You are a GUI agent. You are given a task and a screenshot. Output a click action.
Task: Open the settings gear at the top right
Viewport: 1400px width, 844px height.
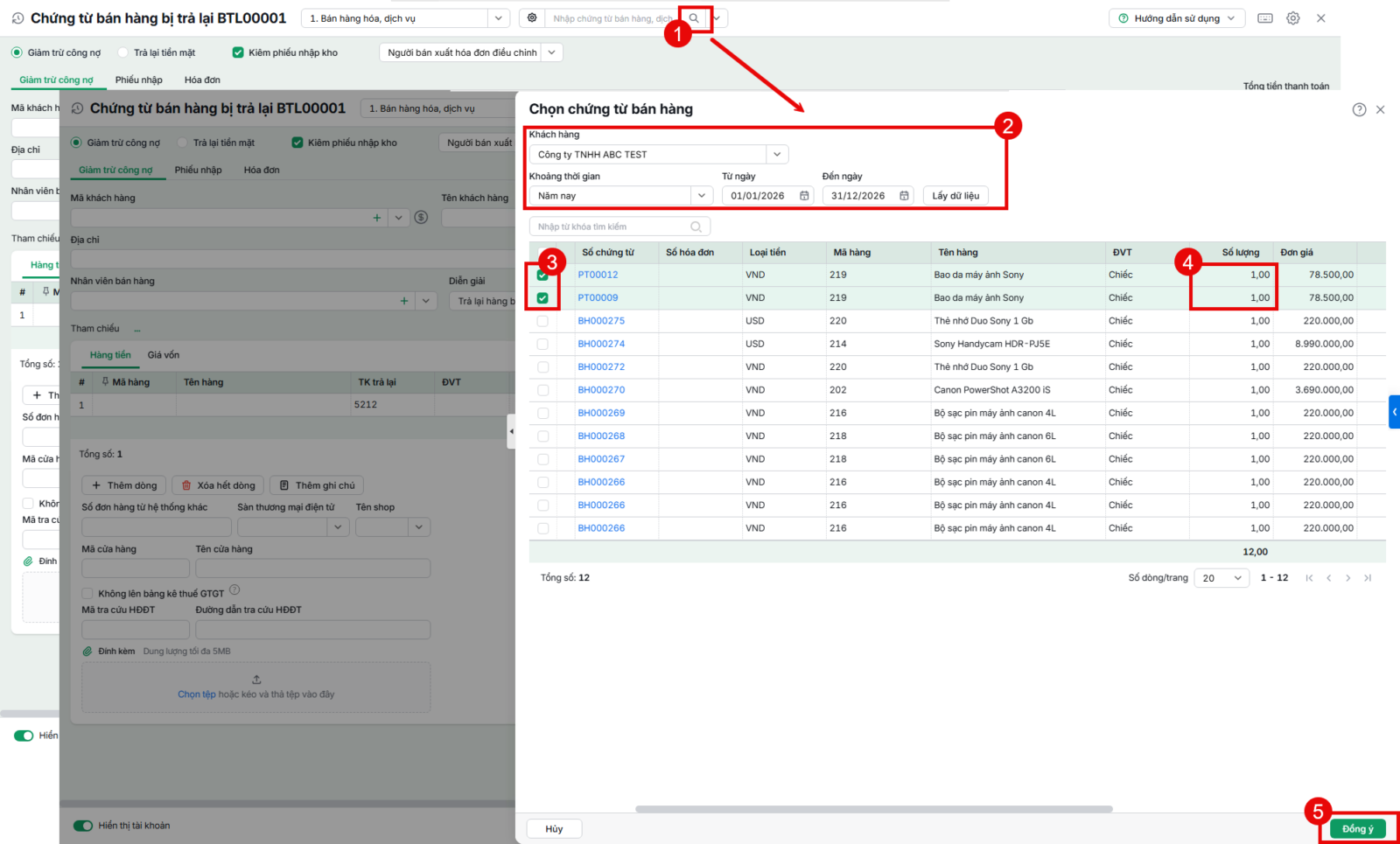(1293, 18)
